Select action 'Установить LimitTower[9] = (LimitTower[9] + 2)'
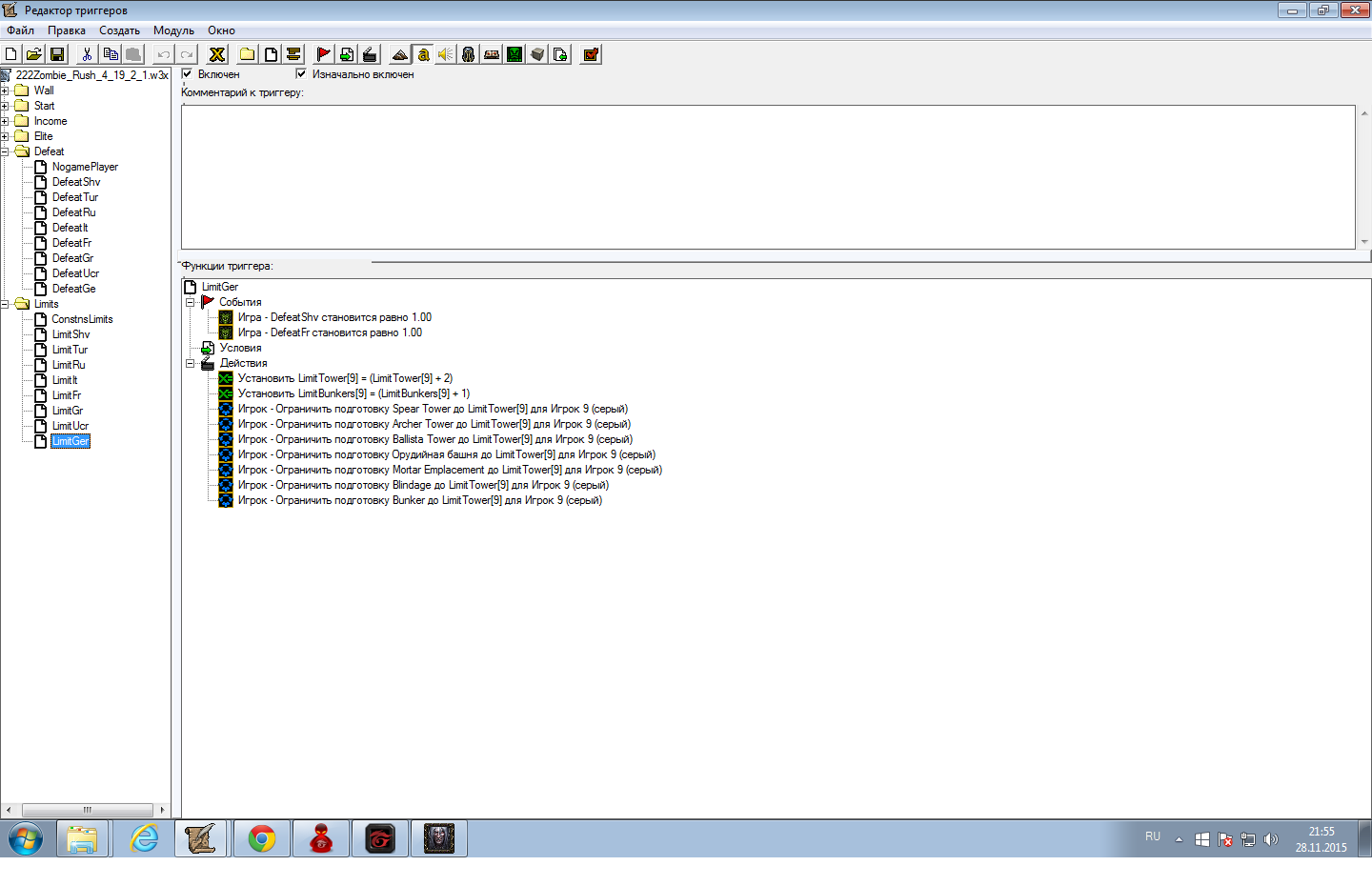This screenshot has height=886, width=1372. click(345, 378)
